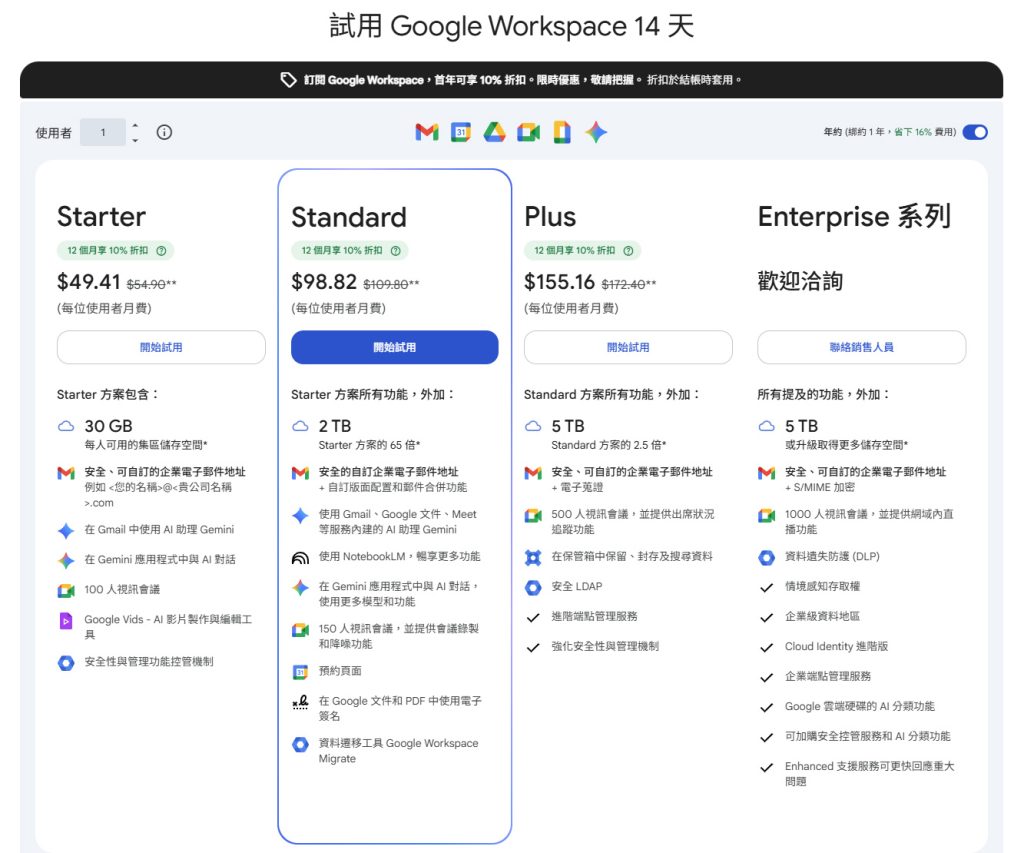This screenshot has height=853, width=1024.
Task: Click the Google Drive icon in the header
Action: pos(494,133)
